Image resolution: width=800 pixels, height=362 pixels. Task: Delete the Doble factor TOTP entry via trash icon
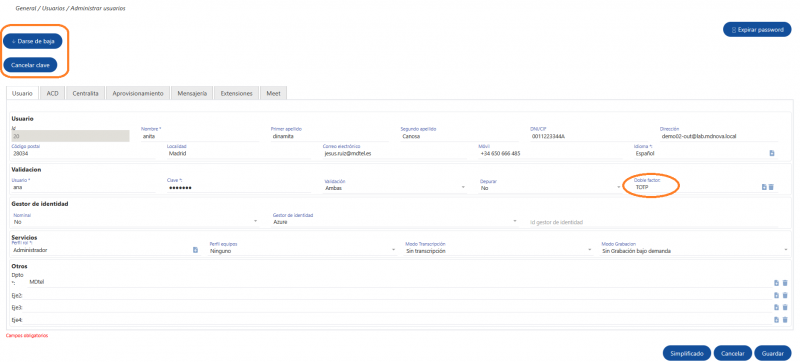[771, 187]
